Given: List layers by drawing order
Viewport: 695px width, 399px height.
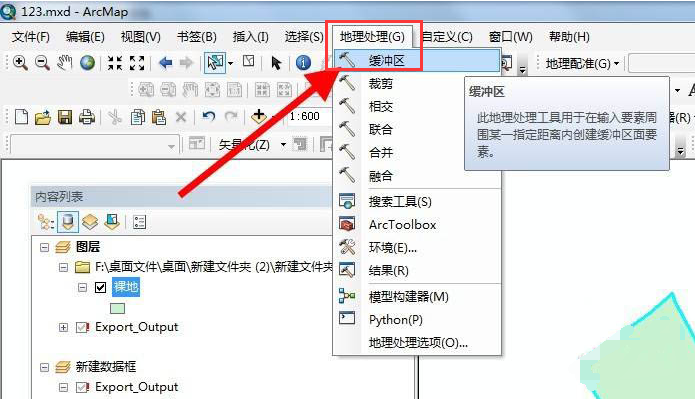Looking at the screenshot, I should point(46,222).
